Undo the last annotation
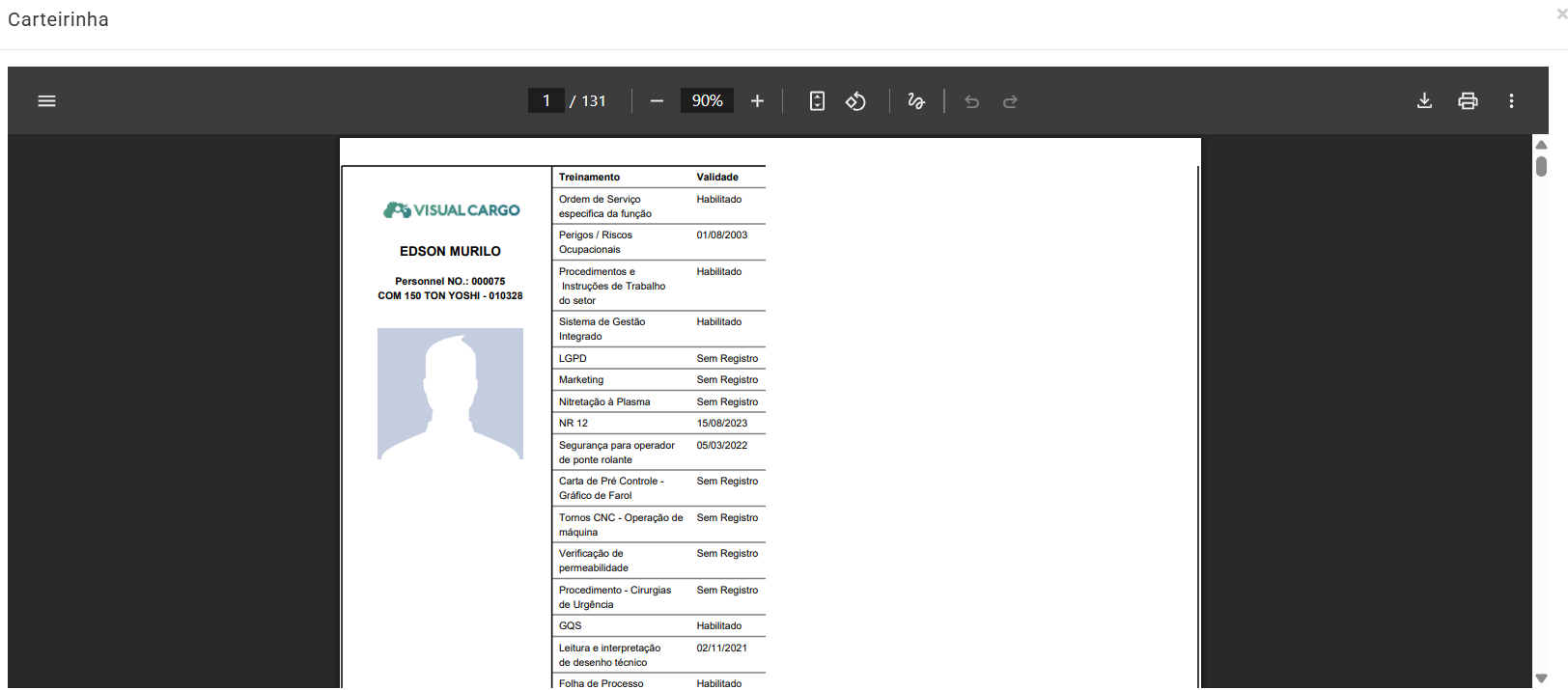Screen dimensions: 1568x690 pos(972,101)
